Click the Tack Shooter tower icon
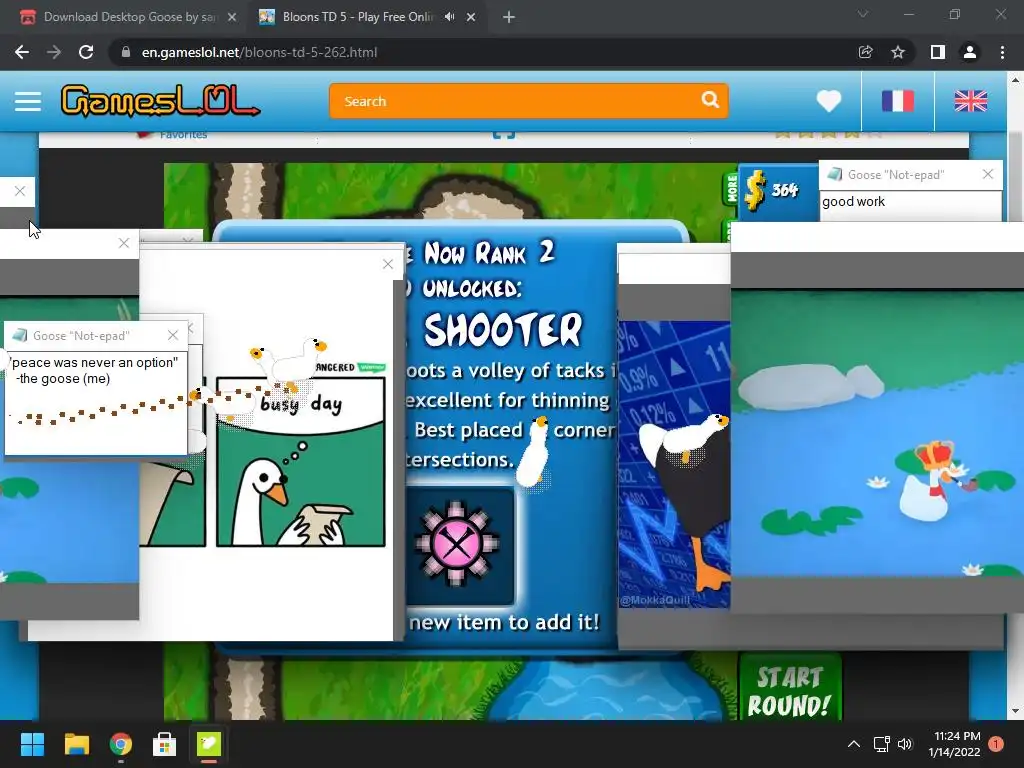Screen dimensions: 1024x768 tap(457, 544)
